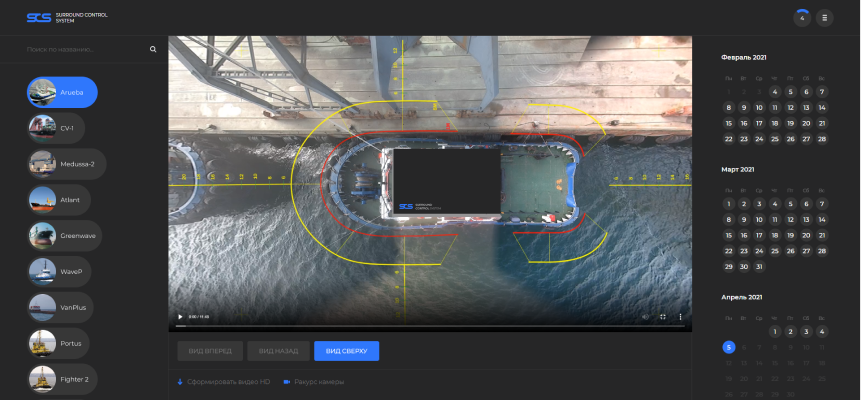Open video more options menu
Image resolution: width=861 pixels, height=400 pixels.
pyautogui.click(x=681, y=317)
